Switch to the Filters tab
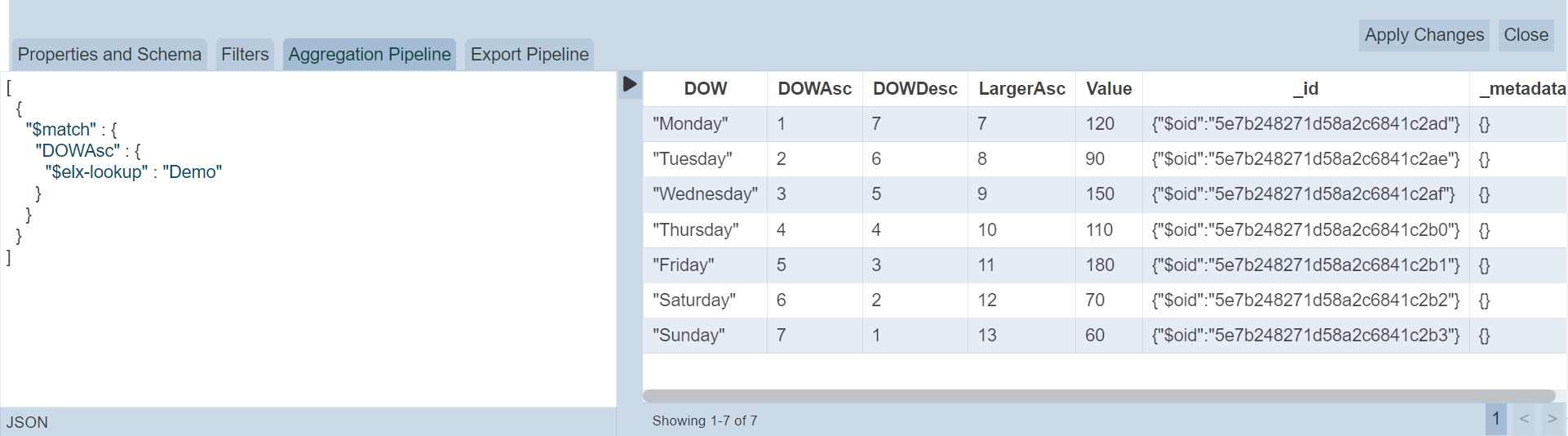Image resolution: width=1568 pixels, height=436 pixels. tap(245, 55)
